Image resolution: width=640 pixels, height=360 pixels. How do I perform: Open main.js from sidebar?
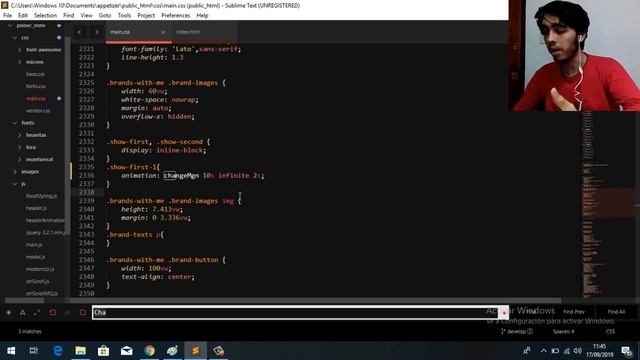click(34, 245)
